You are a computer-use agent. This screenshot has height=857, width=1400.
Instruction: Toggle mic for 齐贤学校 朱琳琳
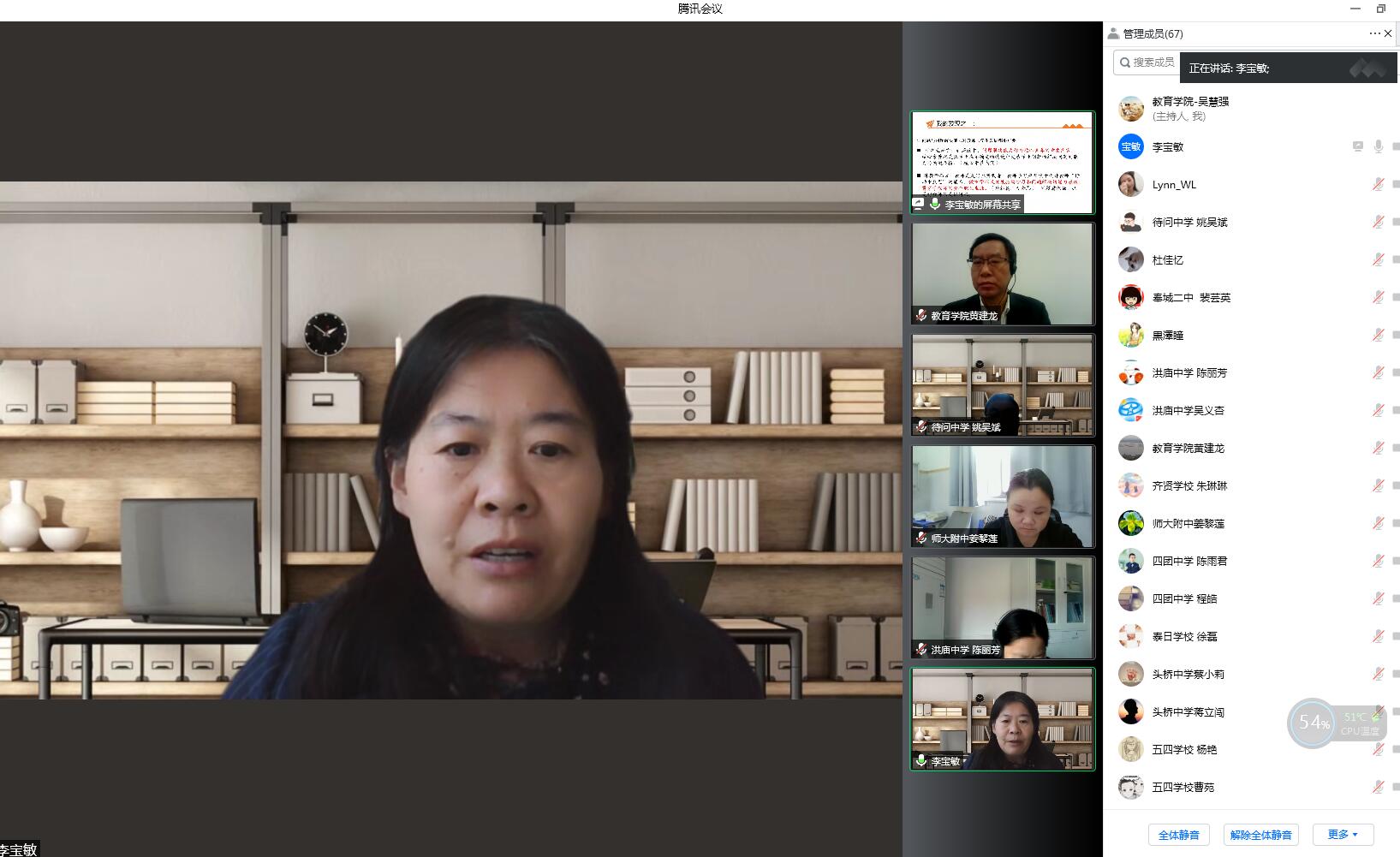tap(1379, 485)
